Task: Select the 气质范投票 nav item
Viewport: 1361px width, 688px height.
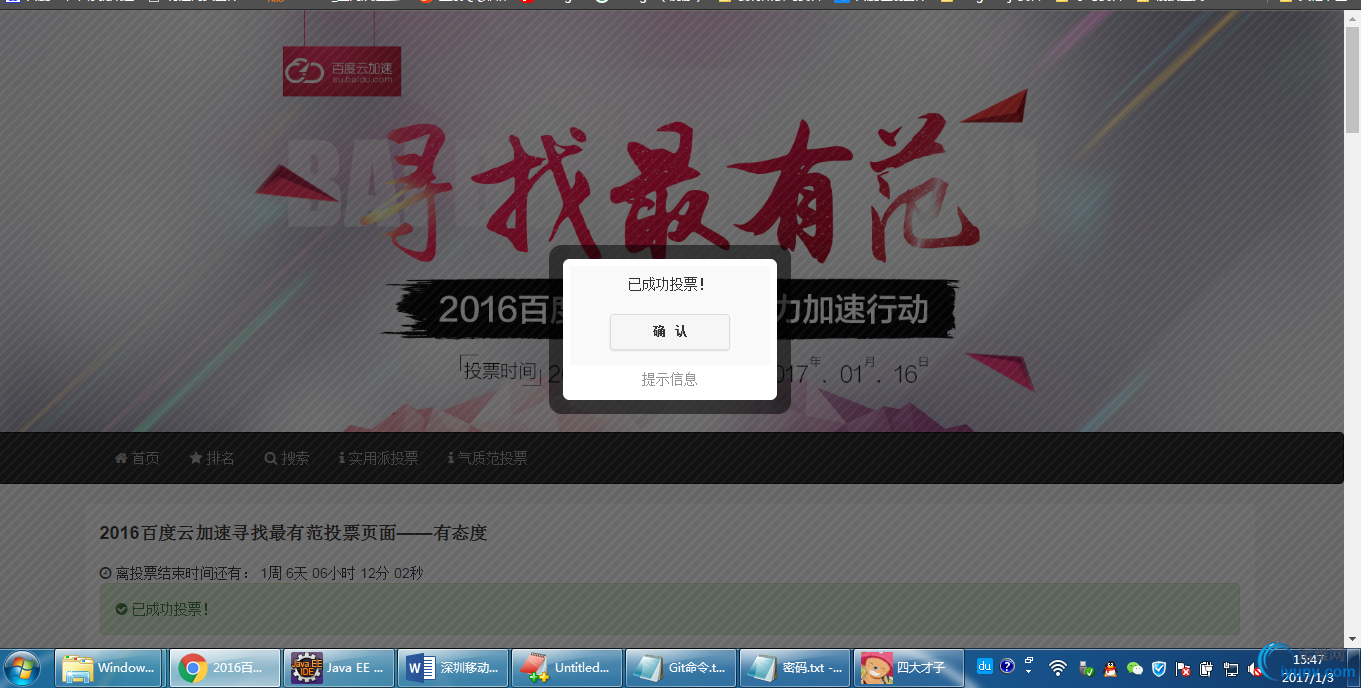Action: coord(488,458)
